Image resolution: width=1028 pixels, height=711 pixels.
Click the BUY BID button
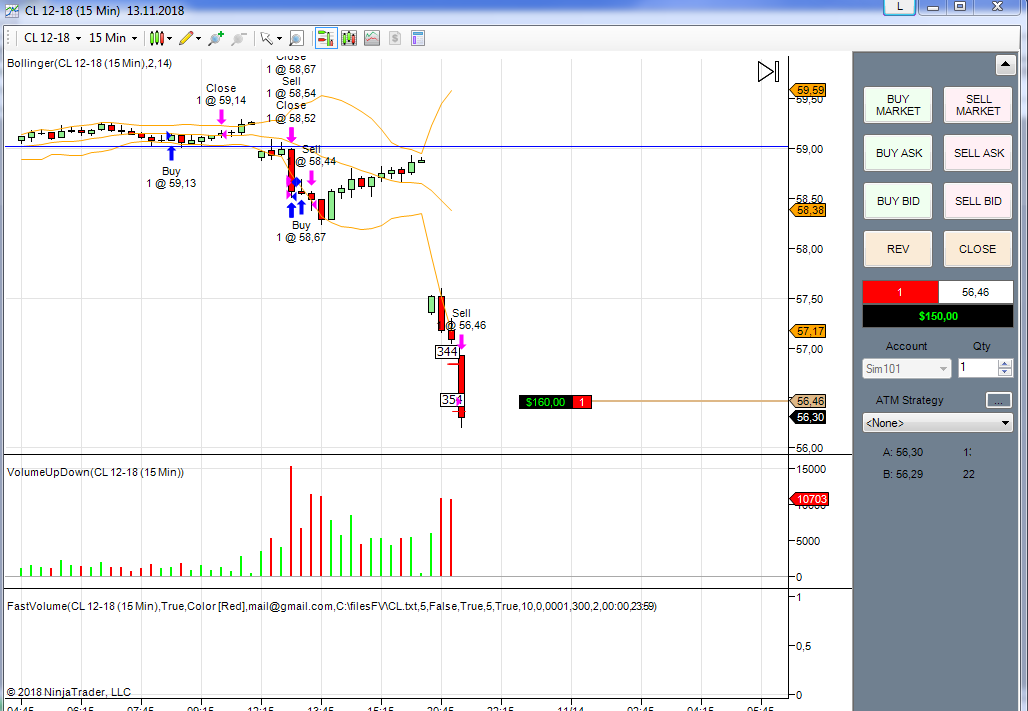pyautogui.click(x=898, y=201)
